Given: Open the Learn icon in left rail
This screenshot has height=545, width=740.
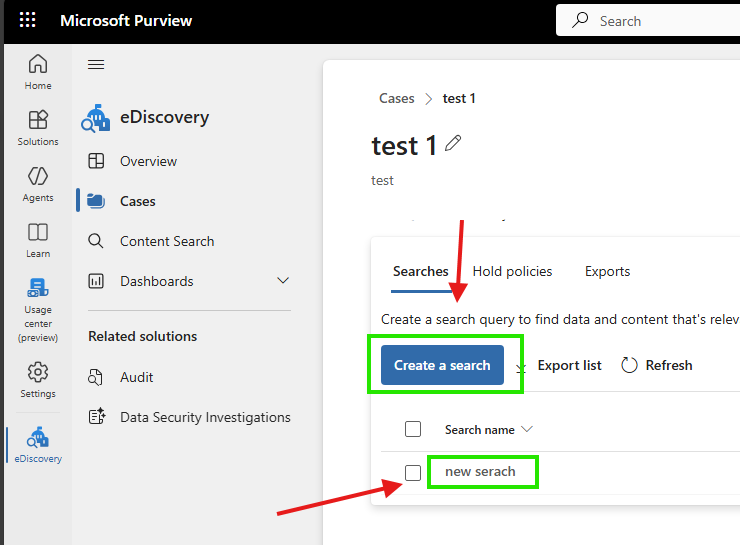Looking at the screenshot, I should [x=38, y=239].
